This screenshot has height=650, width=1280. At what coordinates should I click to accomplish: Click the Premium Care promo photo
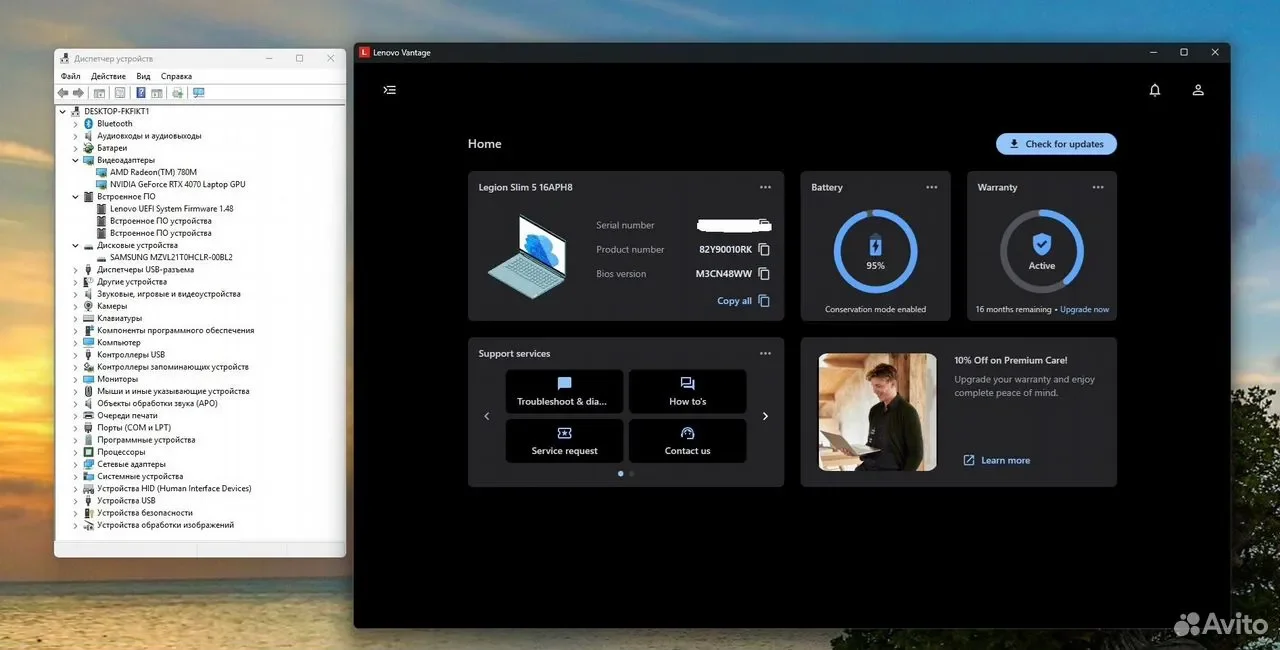pos(877,412)
